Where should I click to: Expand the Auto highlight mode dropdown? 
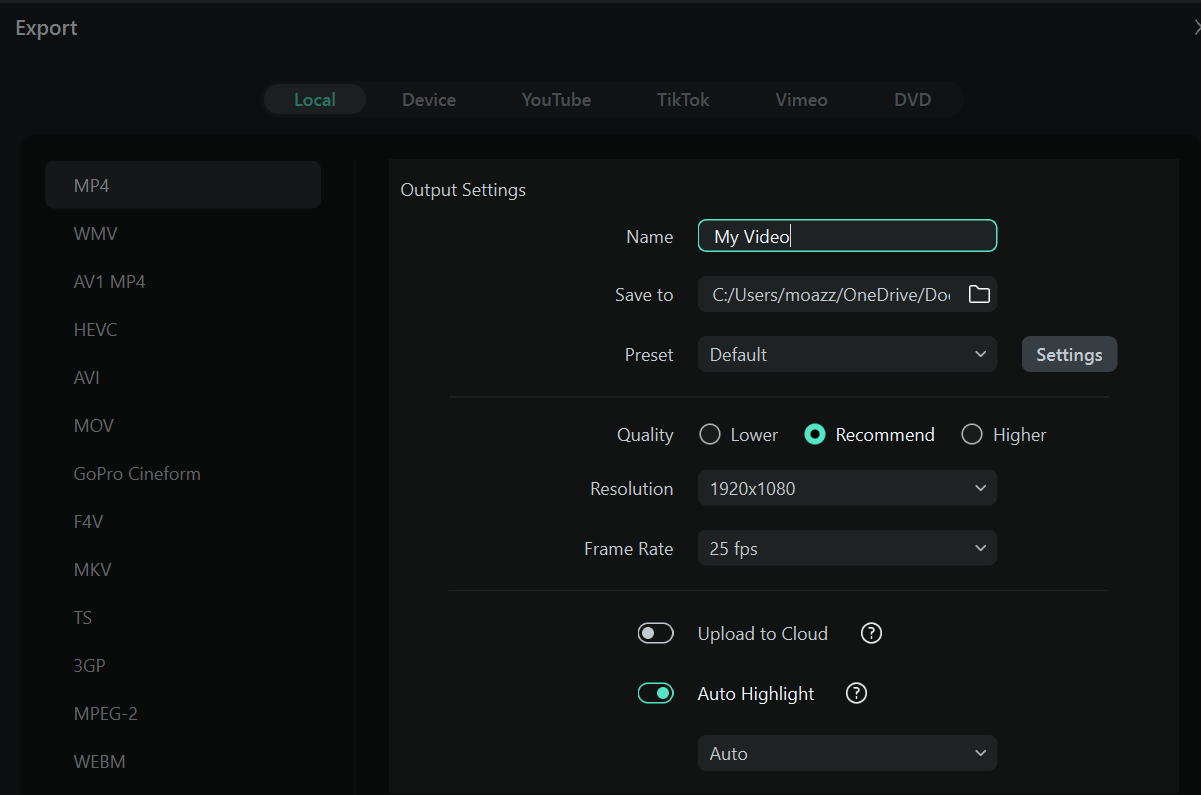pyautogui.click(x=847, y=753)
